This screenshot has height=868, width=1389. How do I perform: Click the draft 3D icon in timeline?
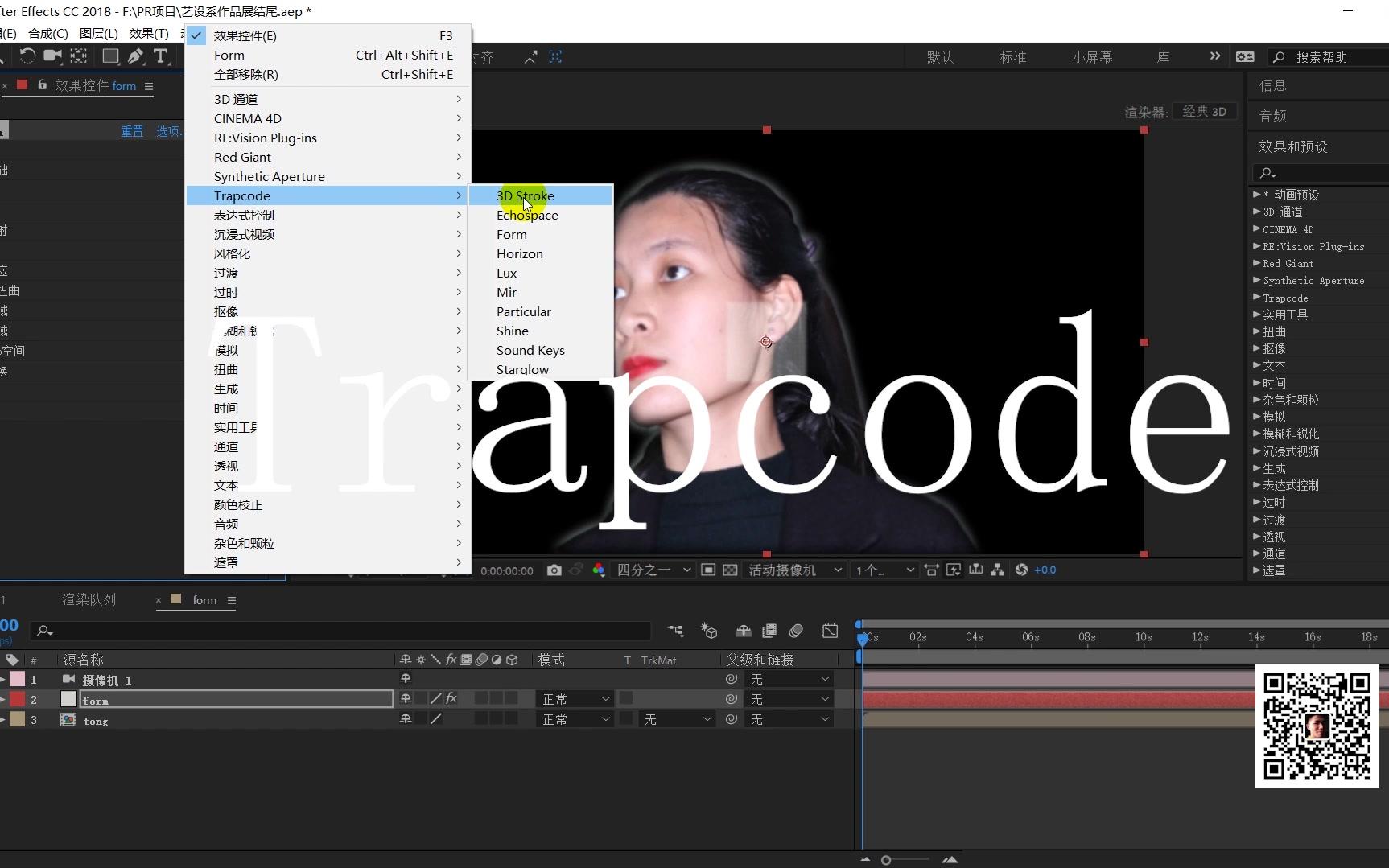708,631
